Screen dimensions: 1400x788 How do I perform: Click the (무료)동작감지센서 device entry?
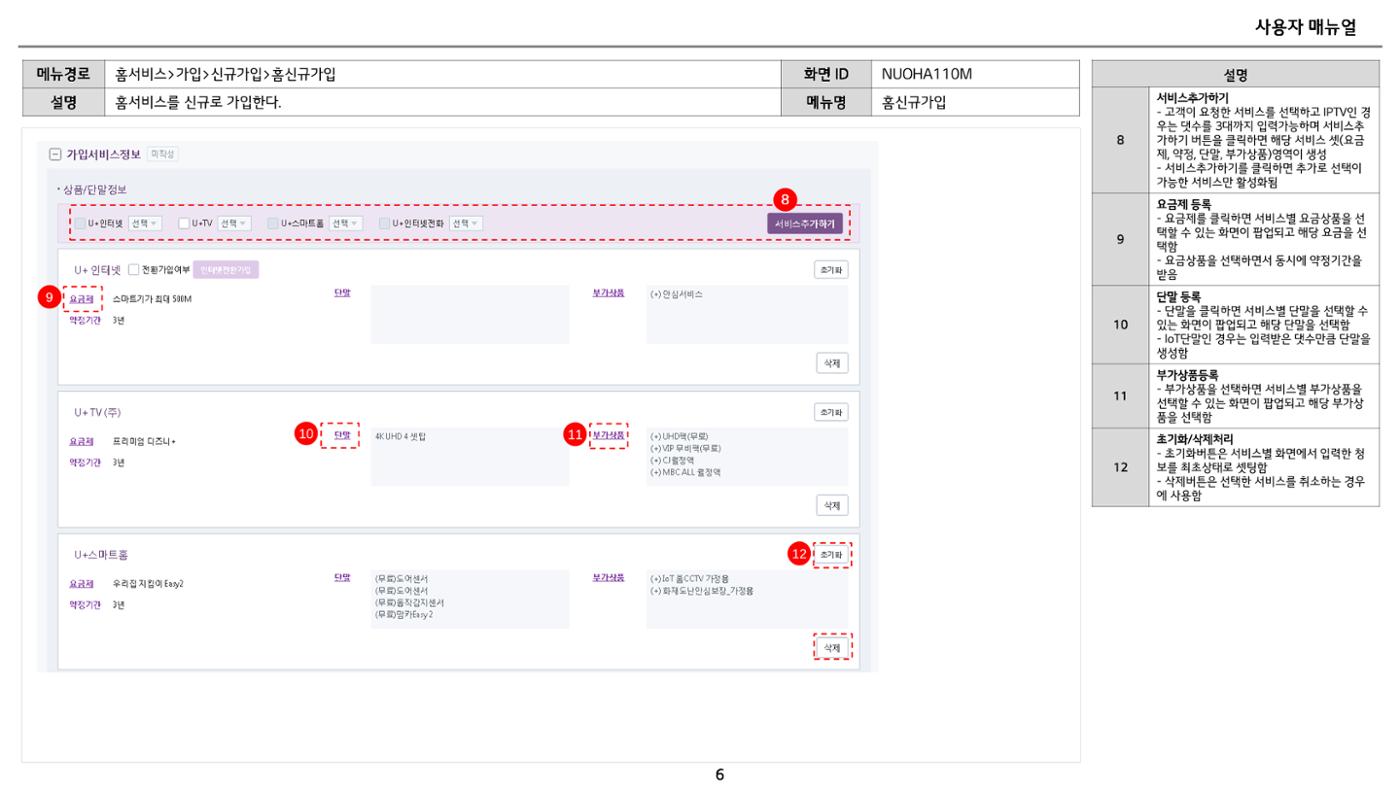(409, 603)
